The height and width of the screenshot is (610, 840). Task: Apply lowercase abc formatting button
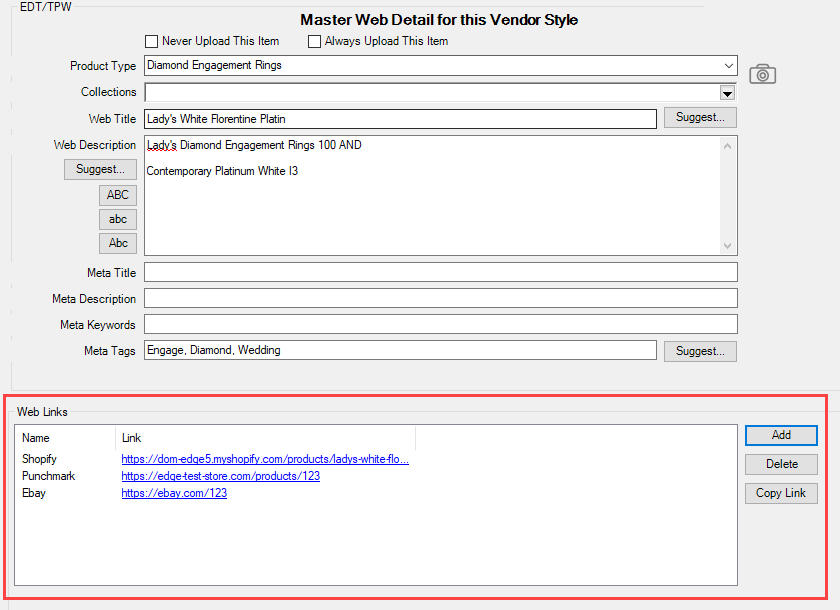pos(118,219)
